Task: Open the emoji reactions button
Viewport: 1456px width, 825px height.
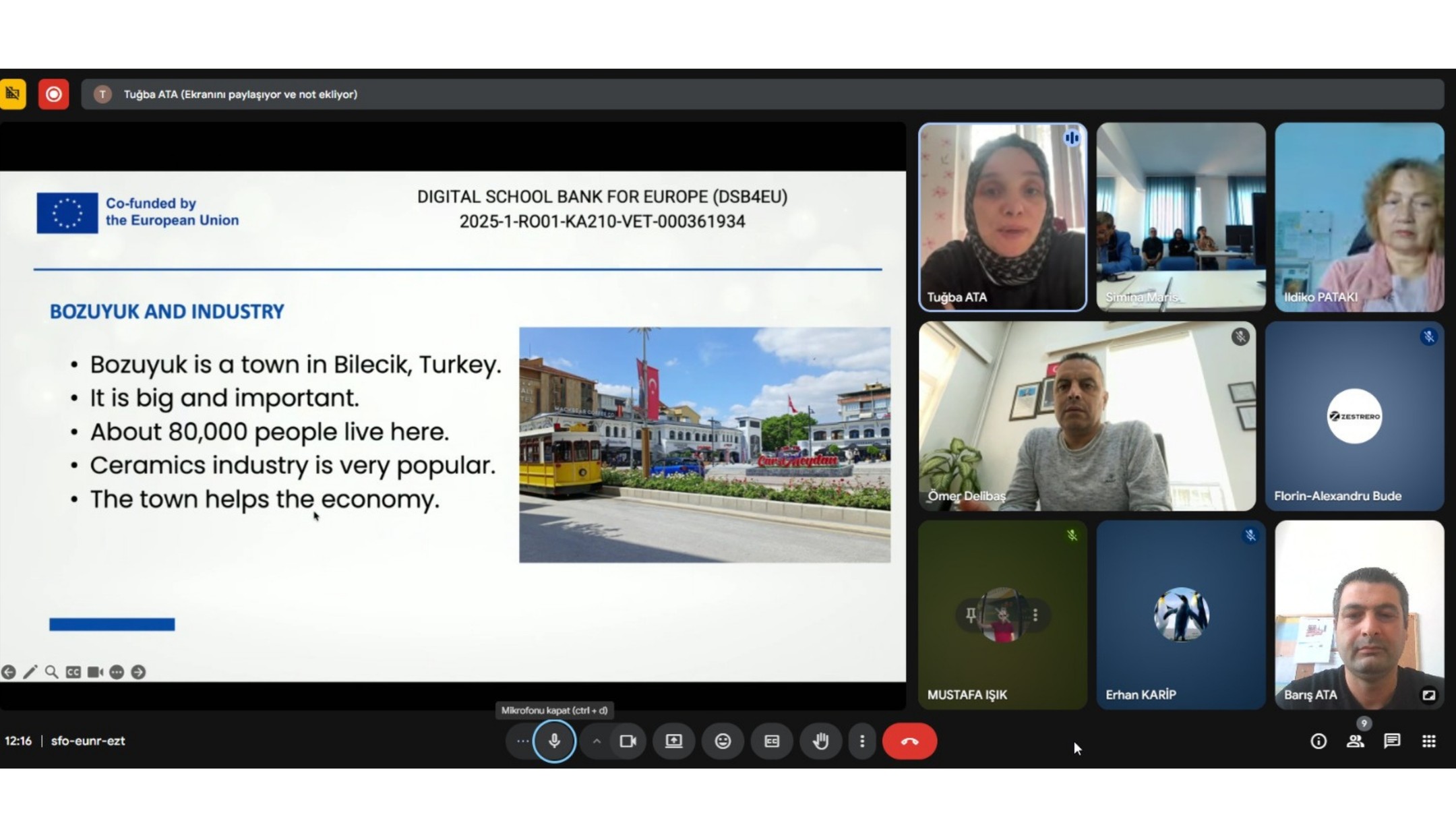Action: click(x=723, y=741)
